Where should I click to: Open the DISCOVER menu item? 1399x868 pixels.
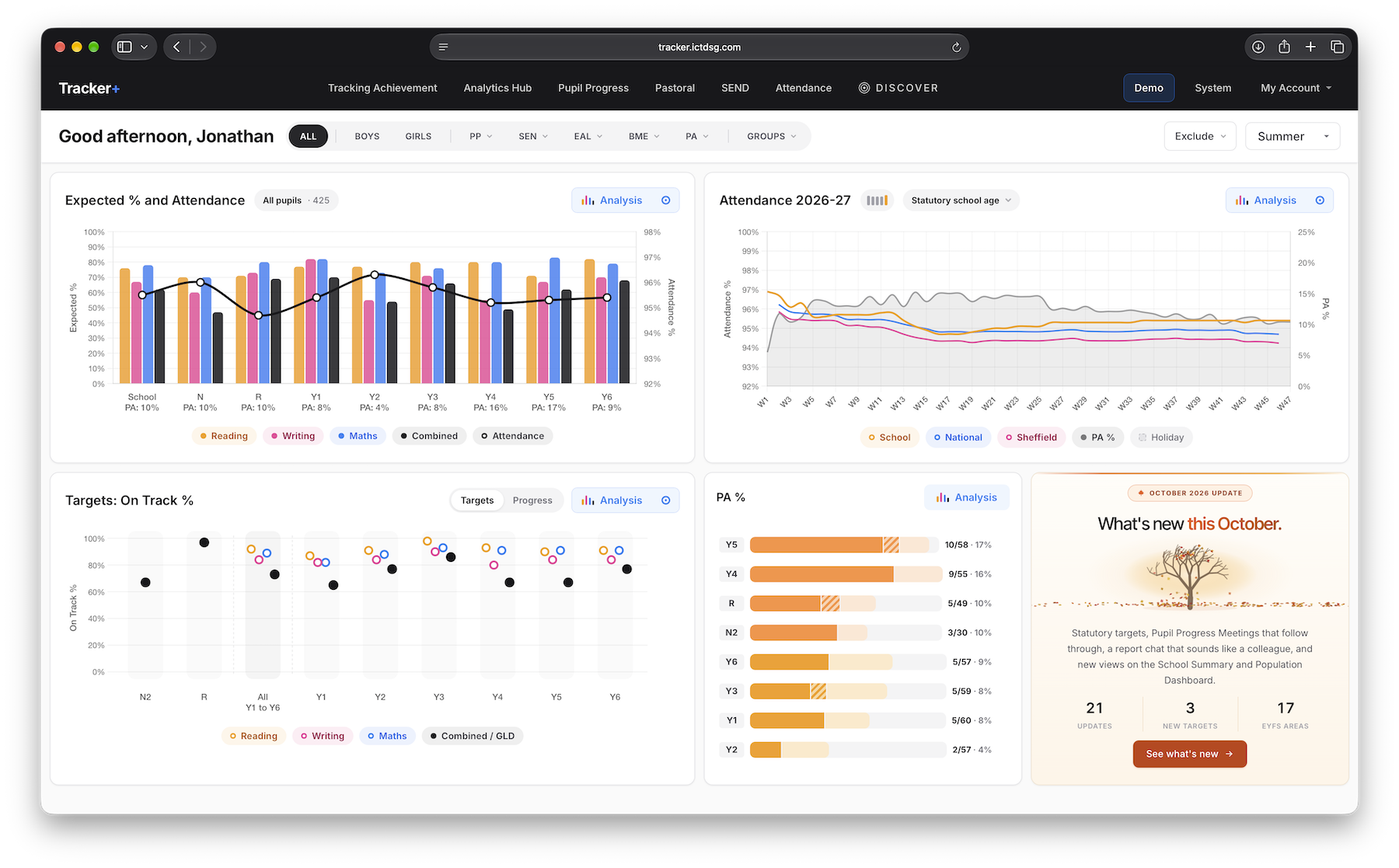click(898, 88)
